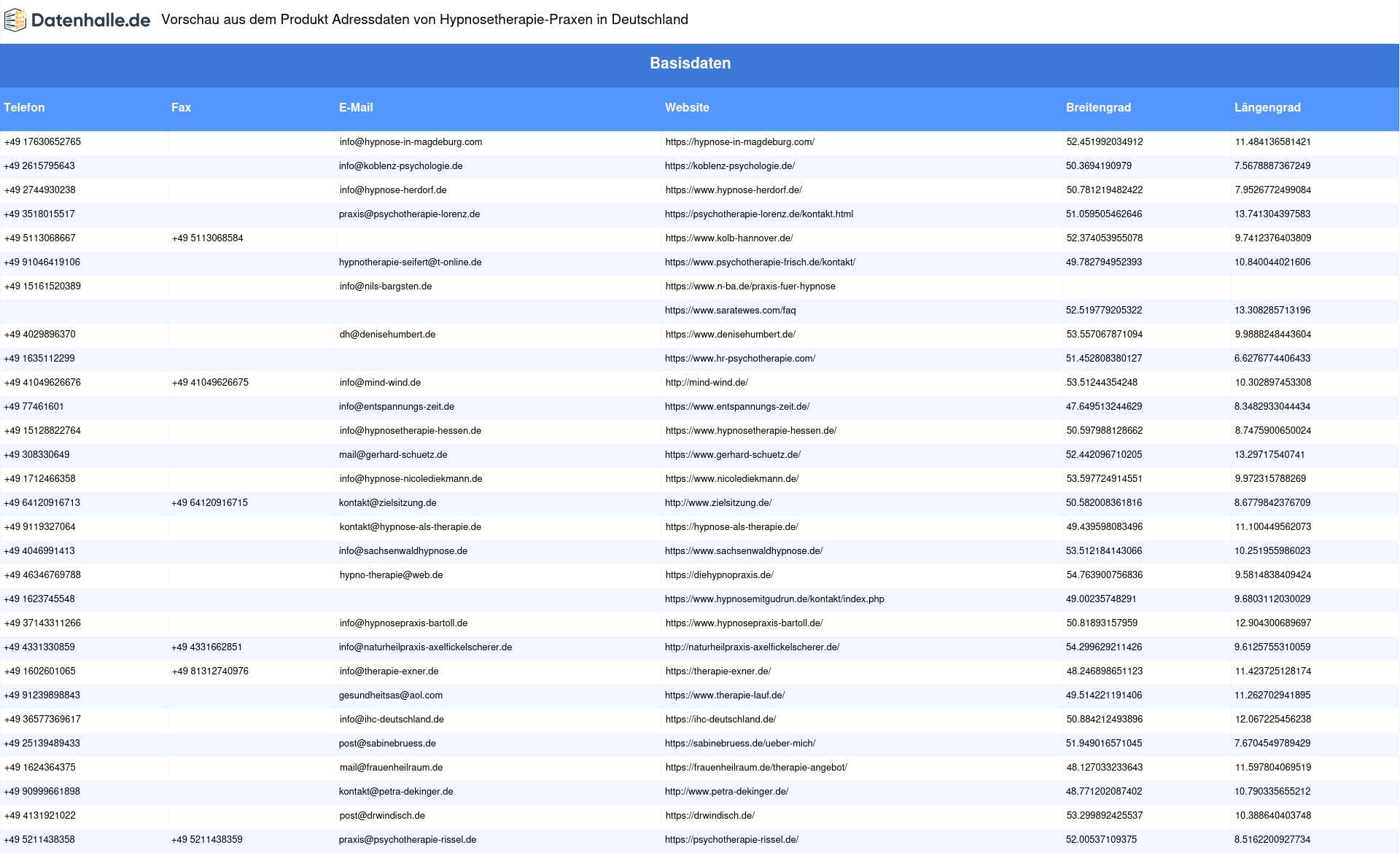
Task: Click email hypno-therapie@web.de
Action: pos(391,575)
